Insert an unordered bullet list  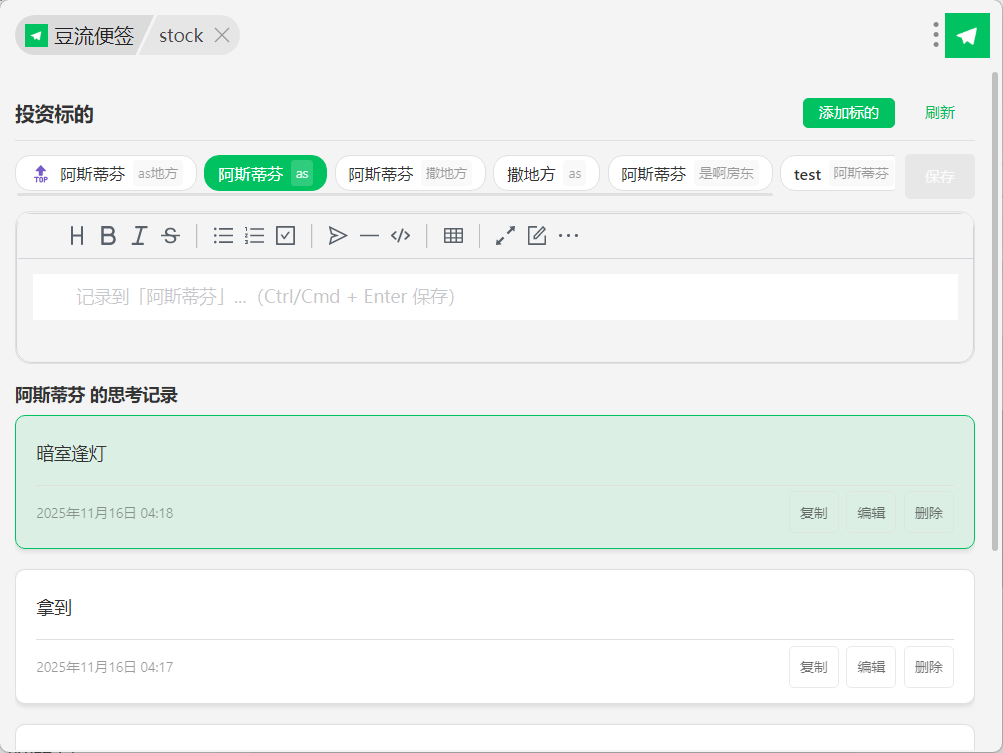223,236
